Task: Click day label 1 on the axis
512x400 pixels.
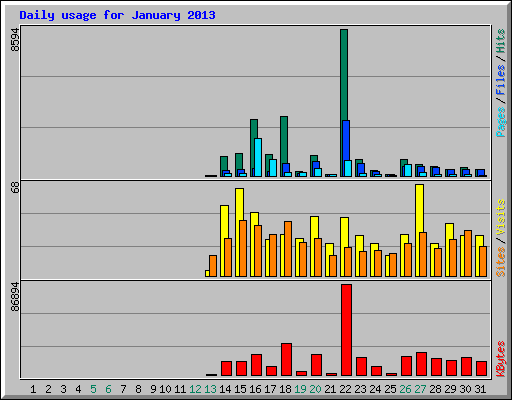Action: [33, 389]
